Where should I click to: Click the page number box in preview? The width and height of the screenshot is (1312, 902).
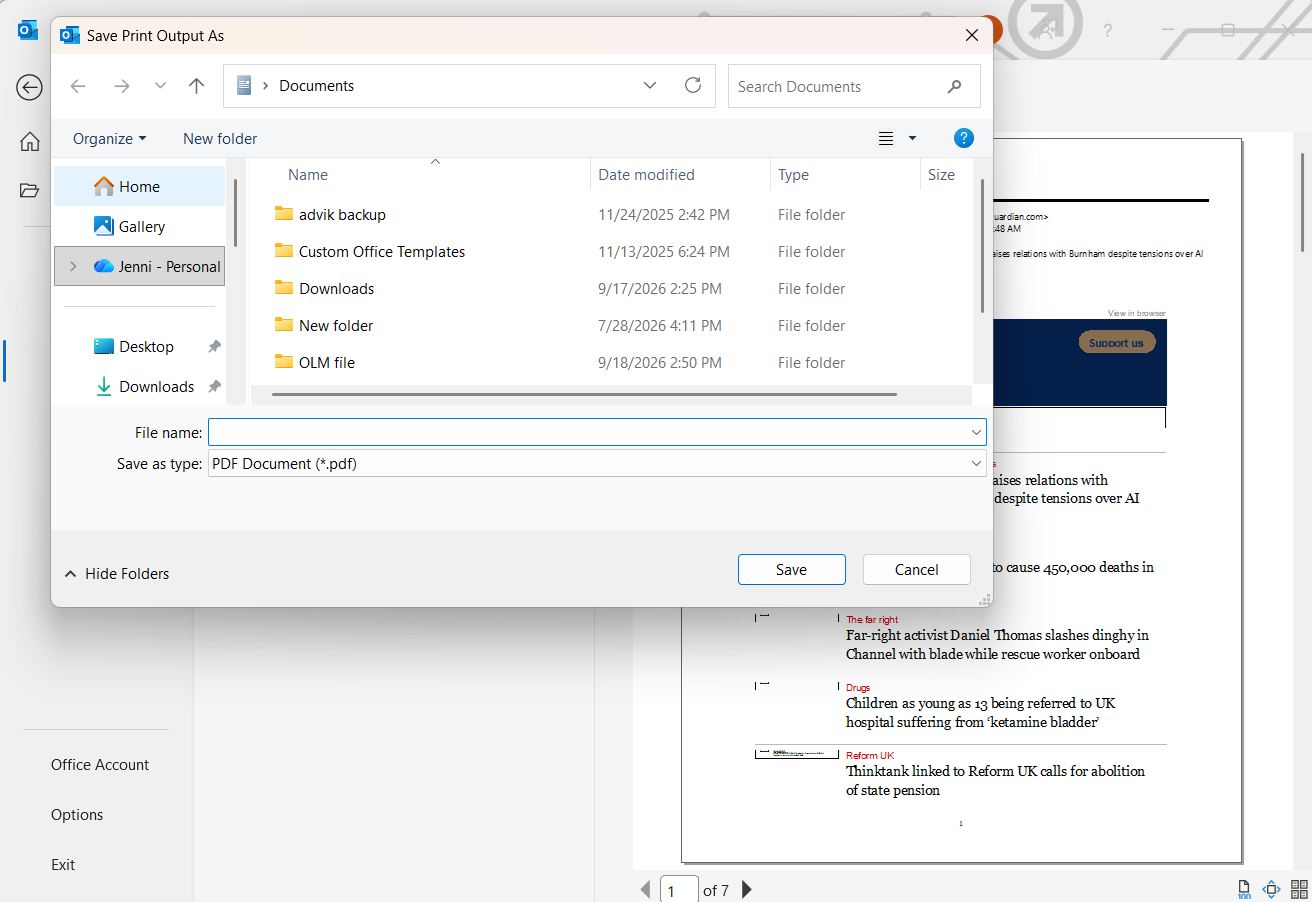click(679, 889)
